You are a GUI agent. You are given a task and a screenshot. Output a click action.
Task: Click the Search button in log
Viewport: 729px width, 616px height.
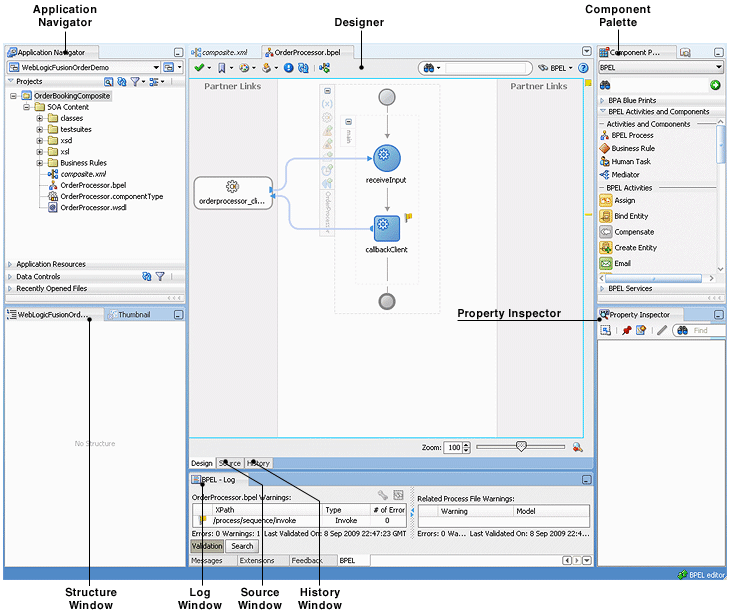pyautogui.click(x=242, y=546)
